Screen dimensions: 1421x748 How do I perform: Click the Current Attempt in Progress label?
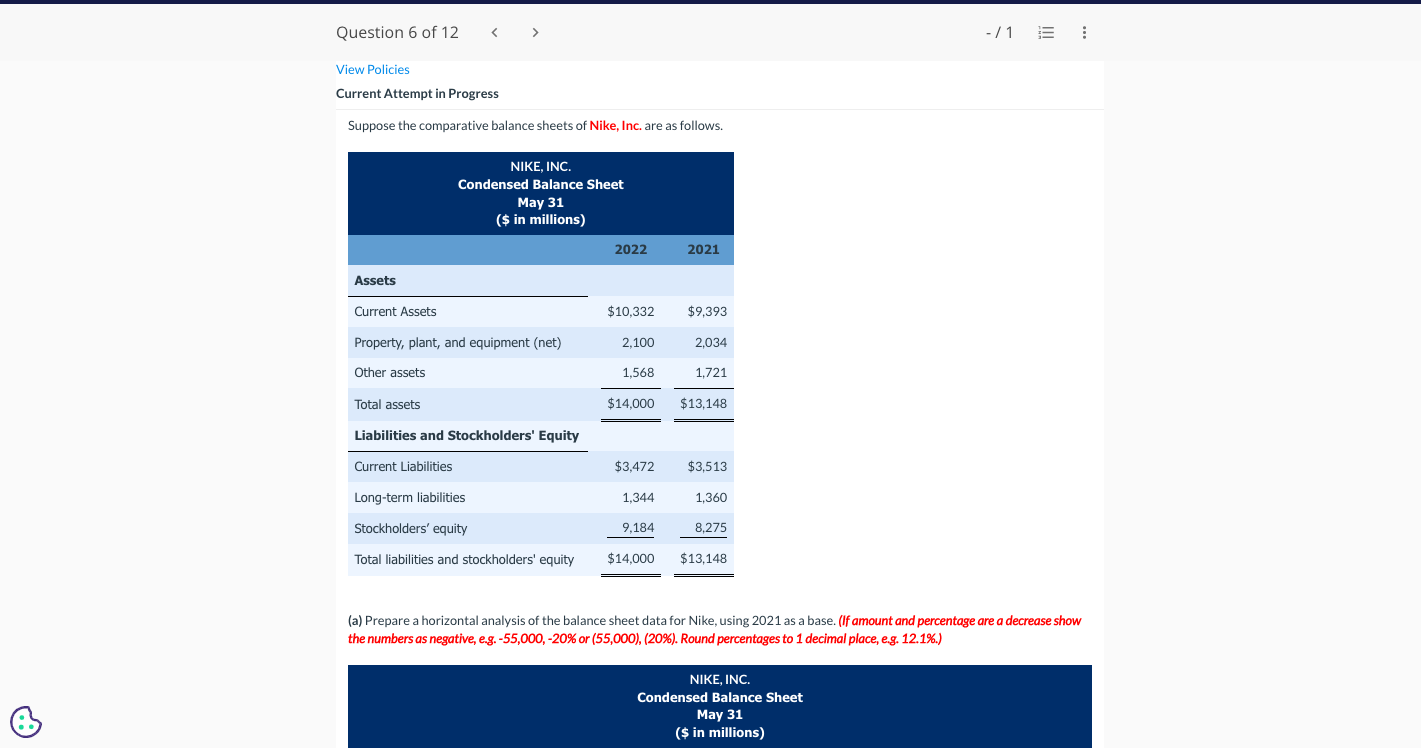pos(417,93)
